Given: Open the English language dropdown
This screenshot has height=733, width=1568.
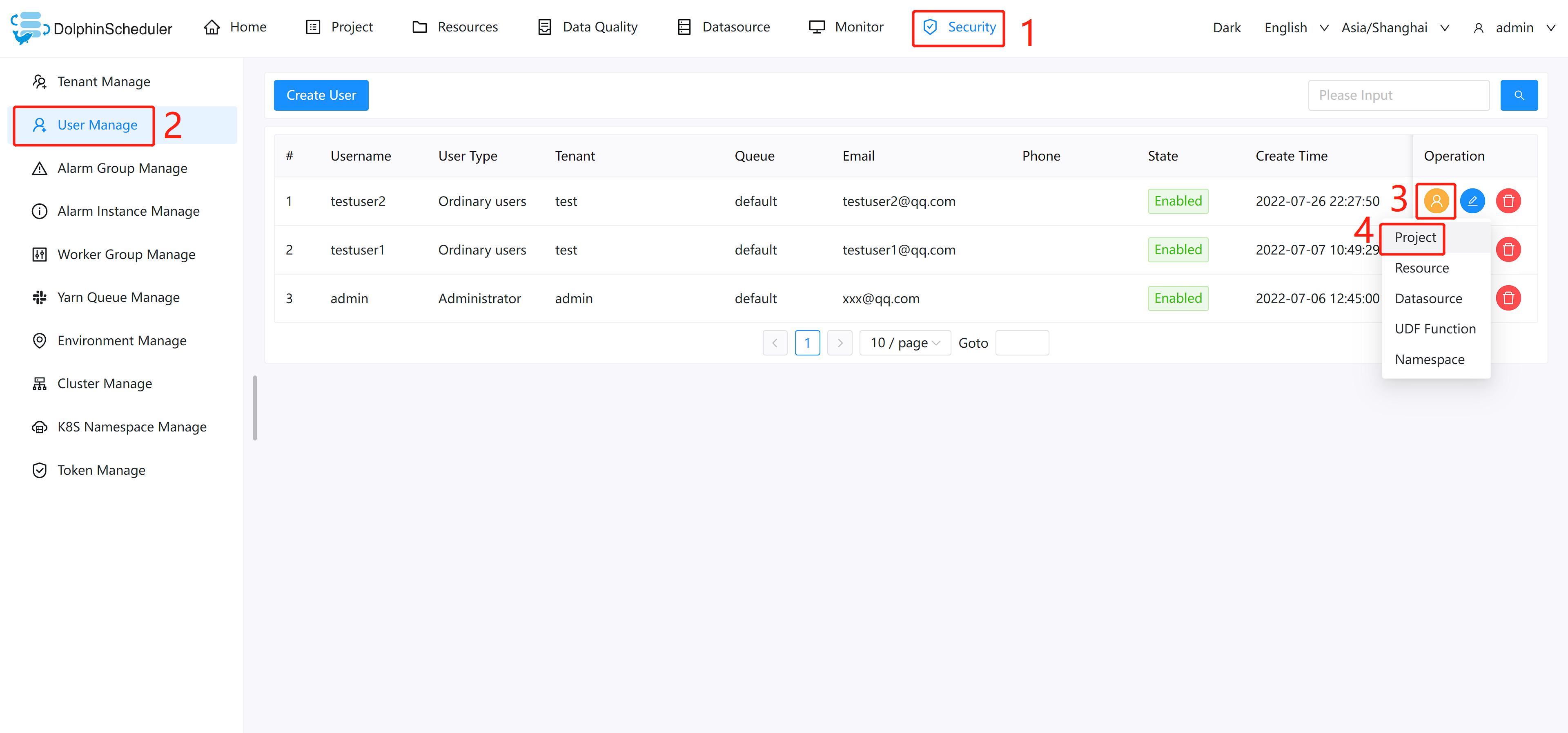Looking at the screenshot, I should 1295,28.
